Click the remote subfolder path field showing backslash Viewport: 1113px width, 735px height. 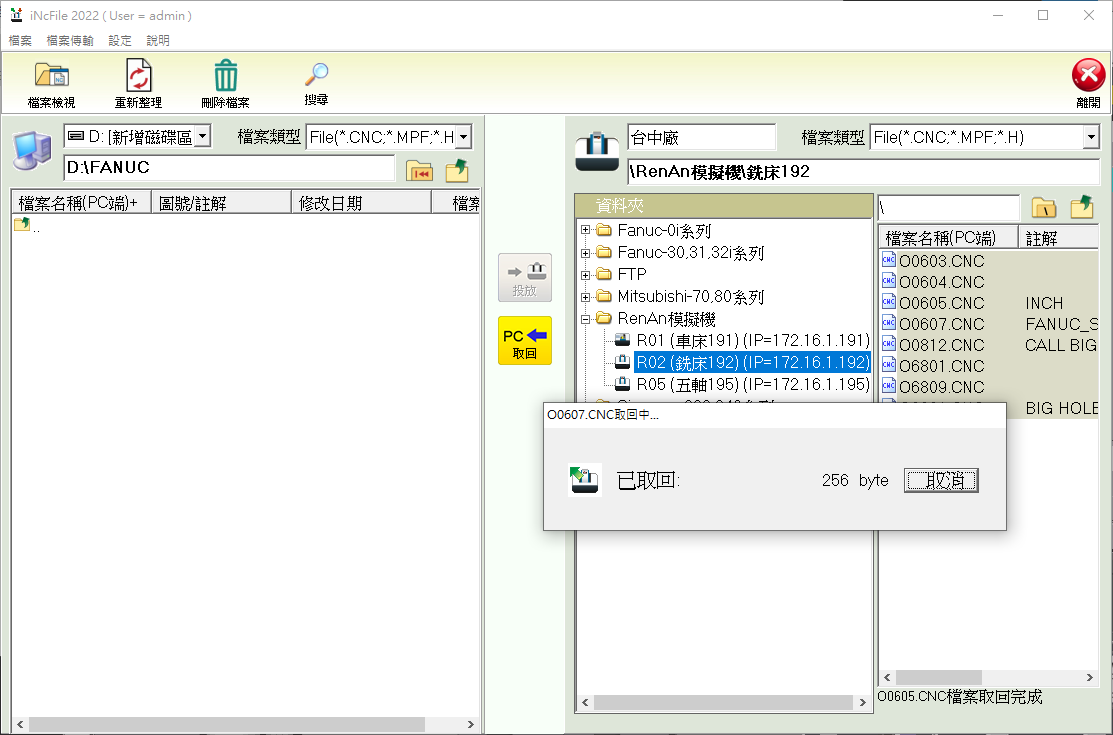948,207
